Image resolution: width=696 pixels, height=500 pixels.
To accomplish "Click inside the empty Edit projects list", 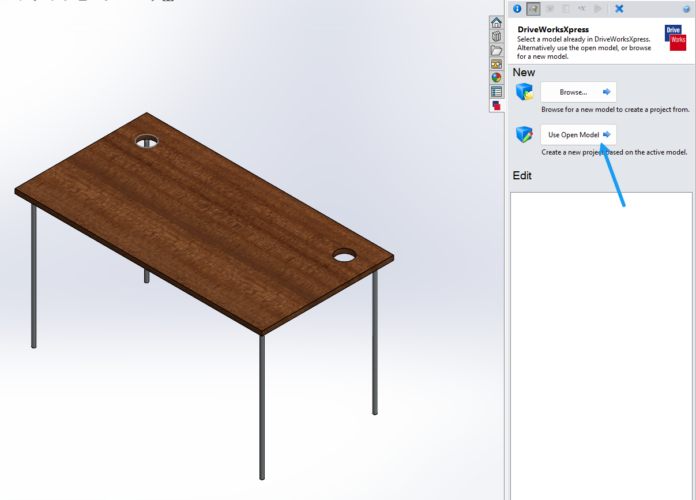I will click(601, 345).
